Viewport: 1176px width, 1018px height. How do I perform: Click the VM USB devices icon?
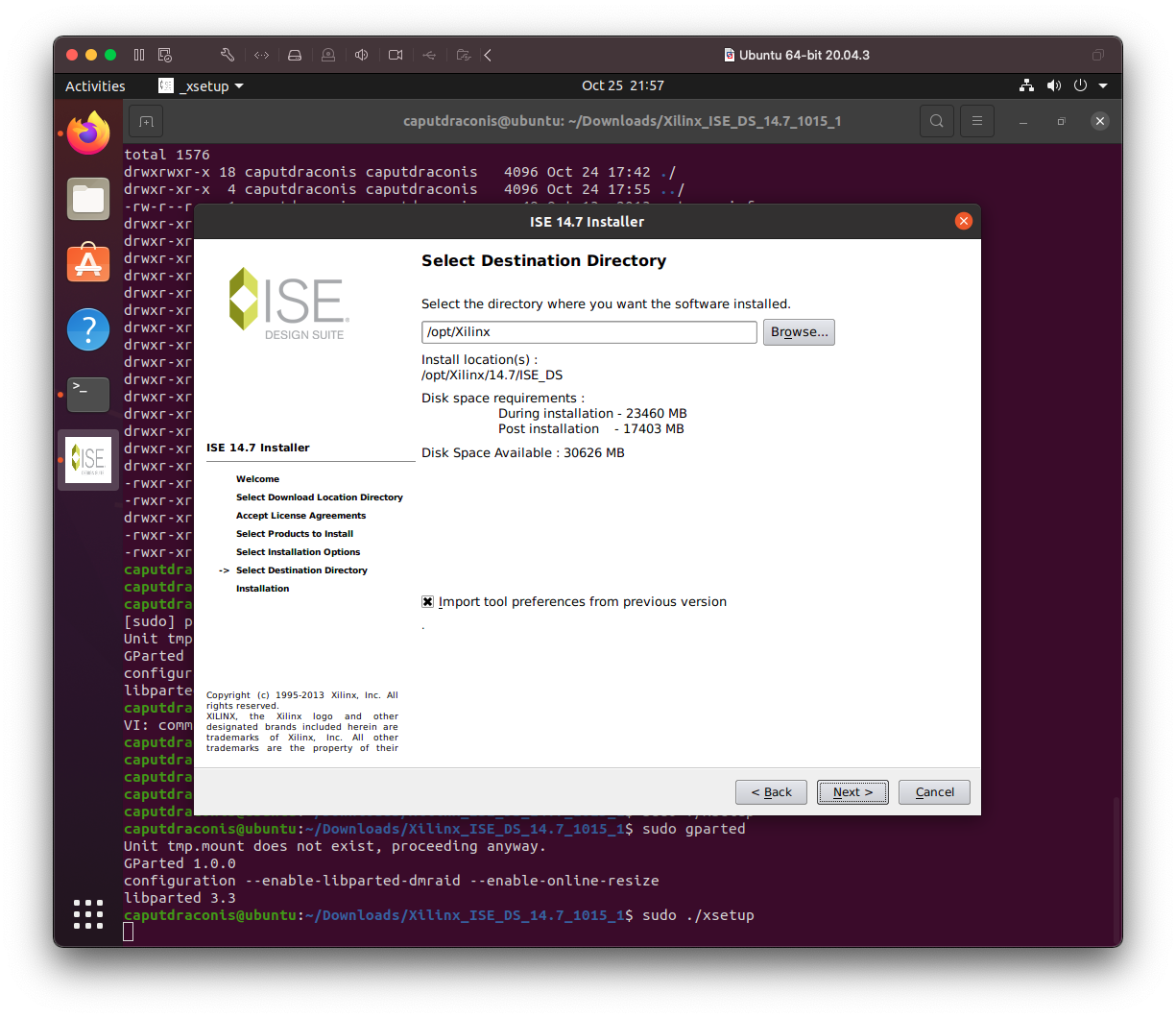429,55
